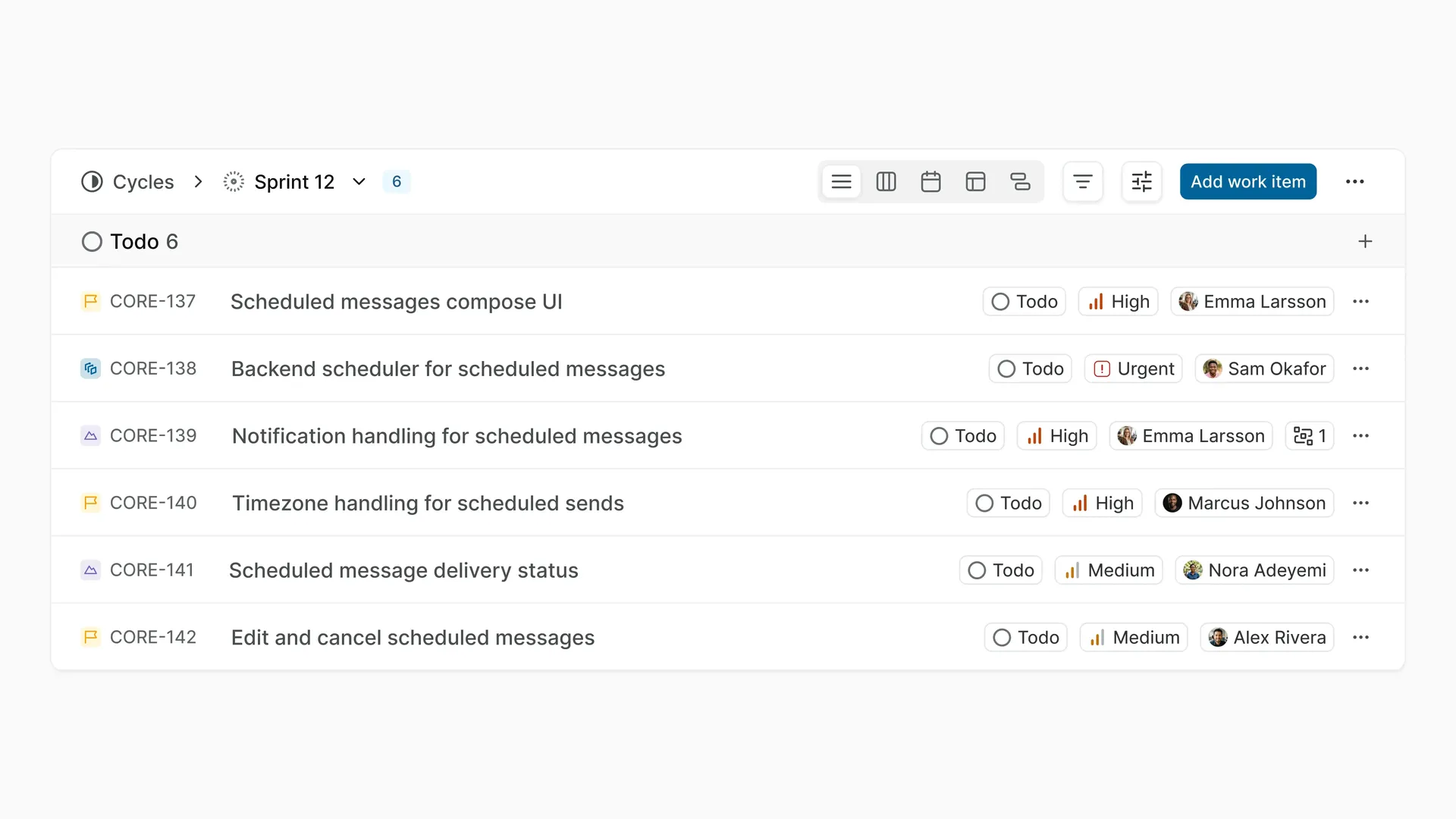Viewport: 1456px width, 819px height.
Task: Change Urgent priority on CORE-138
Action: click(x=1134, y=369)
